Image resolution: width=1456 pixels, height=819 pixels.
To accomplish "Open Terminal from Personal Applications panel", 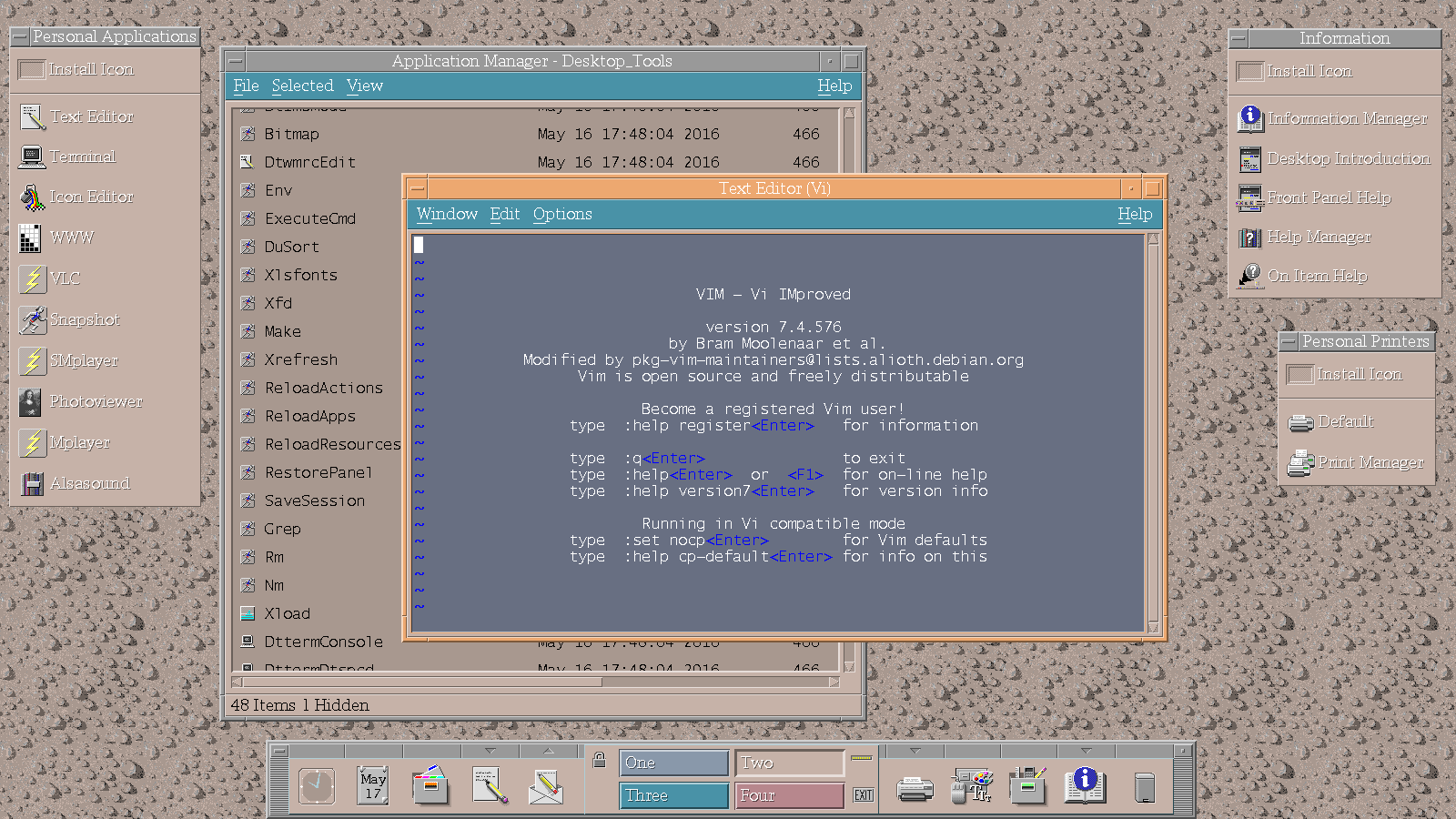I will click(67, 157).
